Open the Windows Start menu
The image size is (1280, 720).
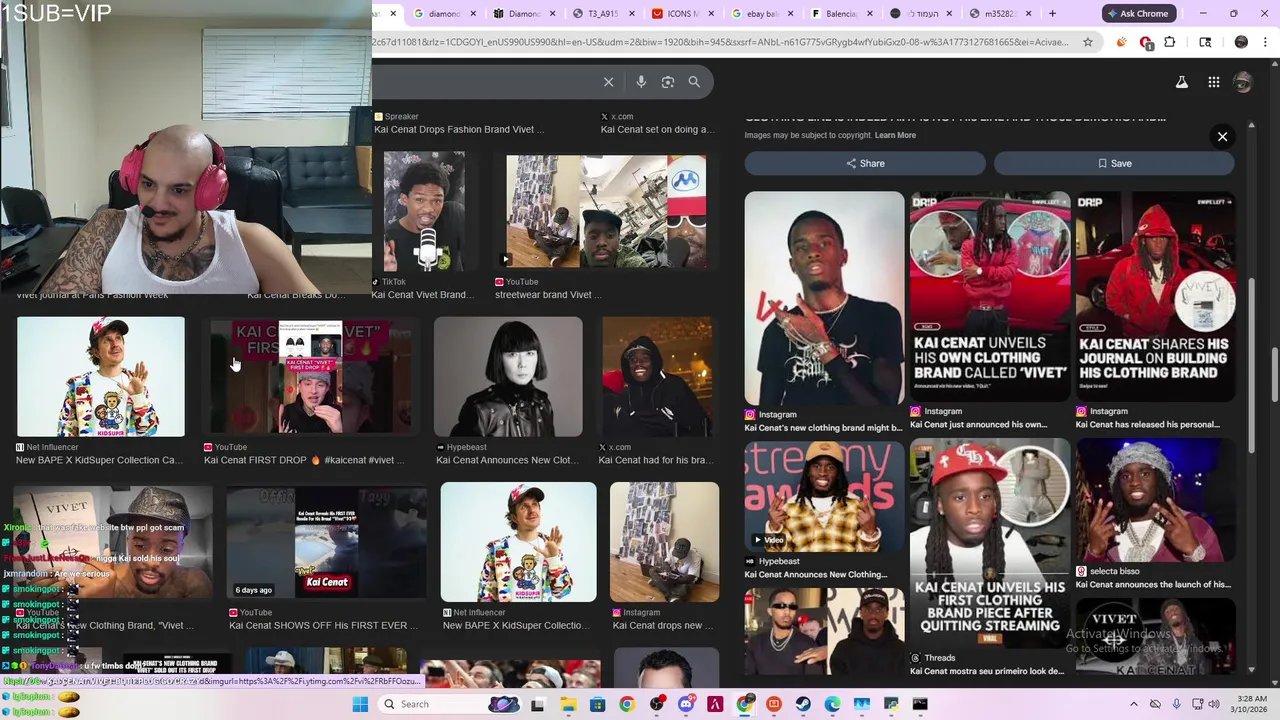pos(360,704)
